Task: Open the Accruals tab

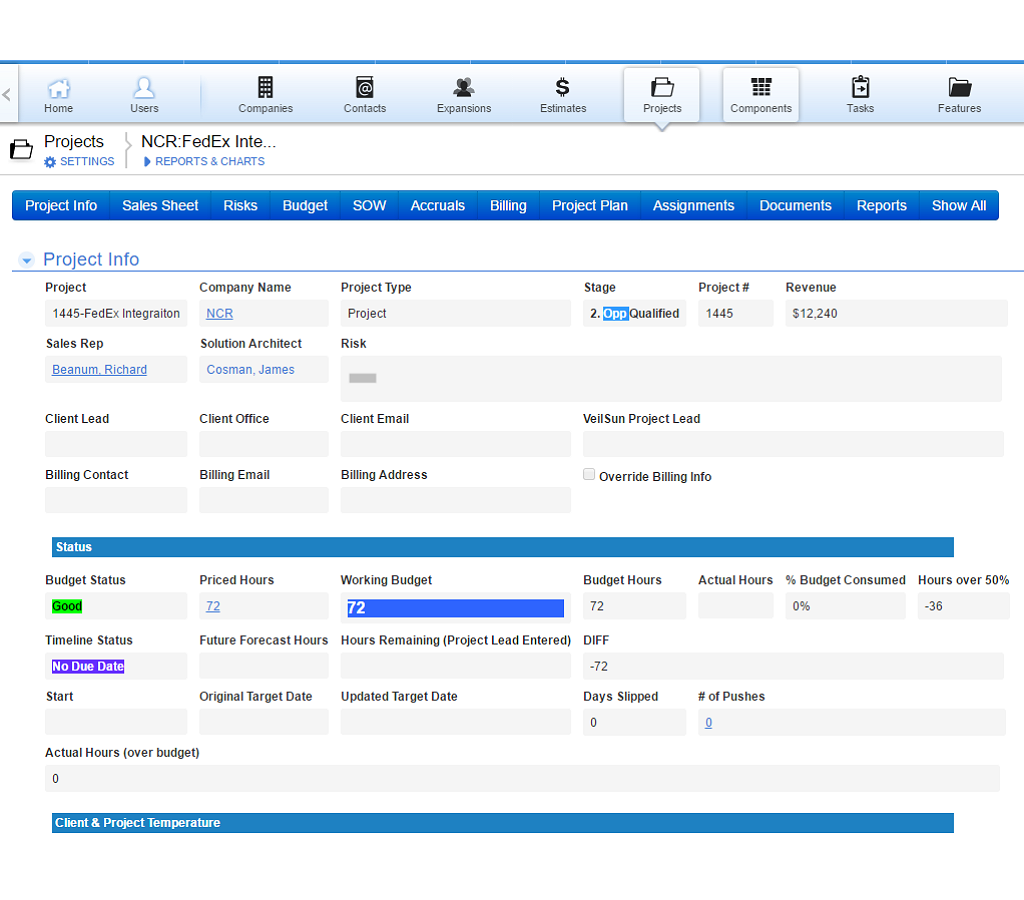Action: click(438, 206)
